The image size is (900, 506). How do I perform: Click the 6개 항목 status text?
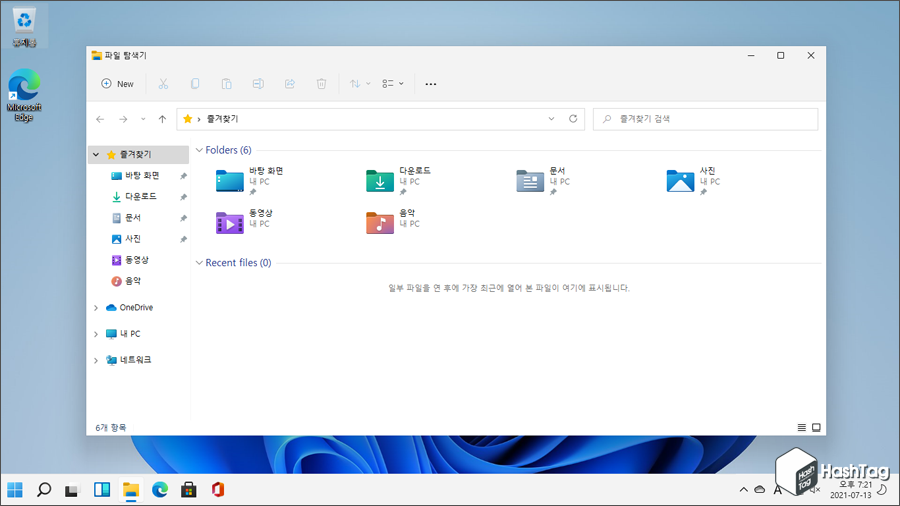[x=110, y=427]
